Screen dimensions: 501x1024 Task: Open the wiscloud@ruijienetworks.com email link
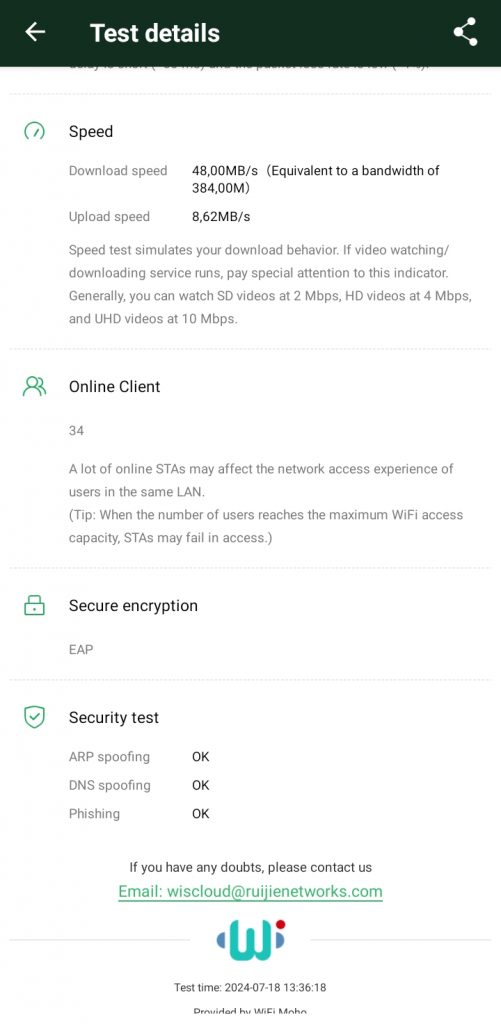[x=250, y=891]
